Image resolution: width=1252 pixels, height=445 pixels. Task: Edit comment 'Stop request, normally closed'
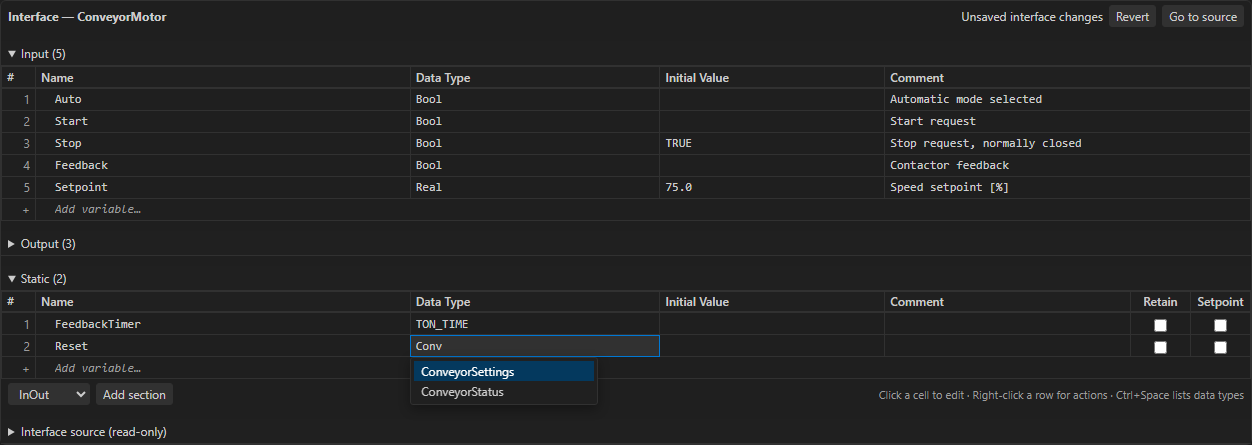click(1067, 143)
